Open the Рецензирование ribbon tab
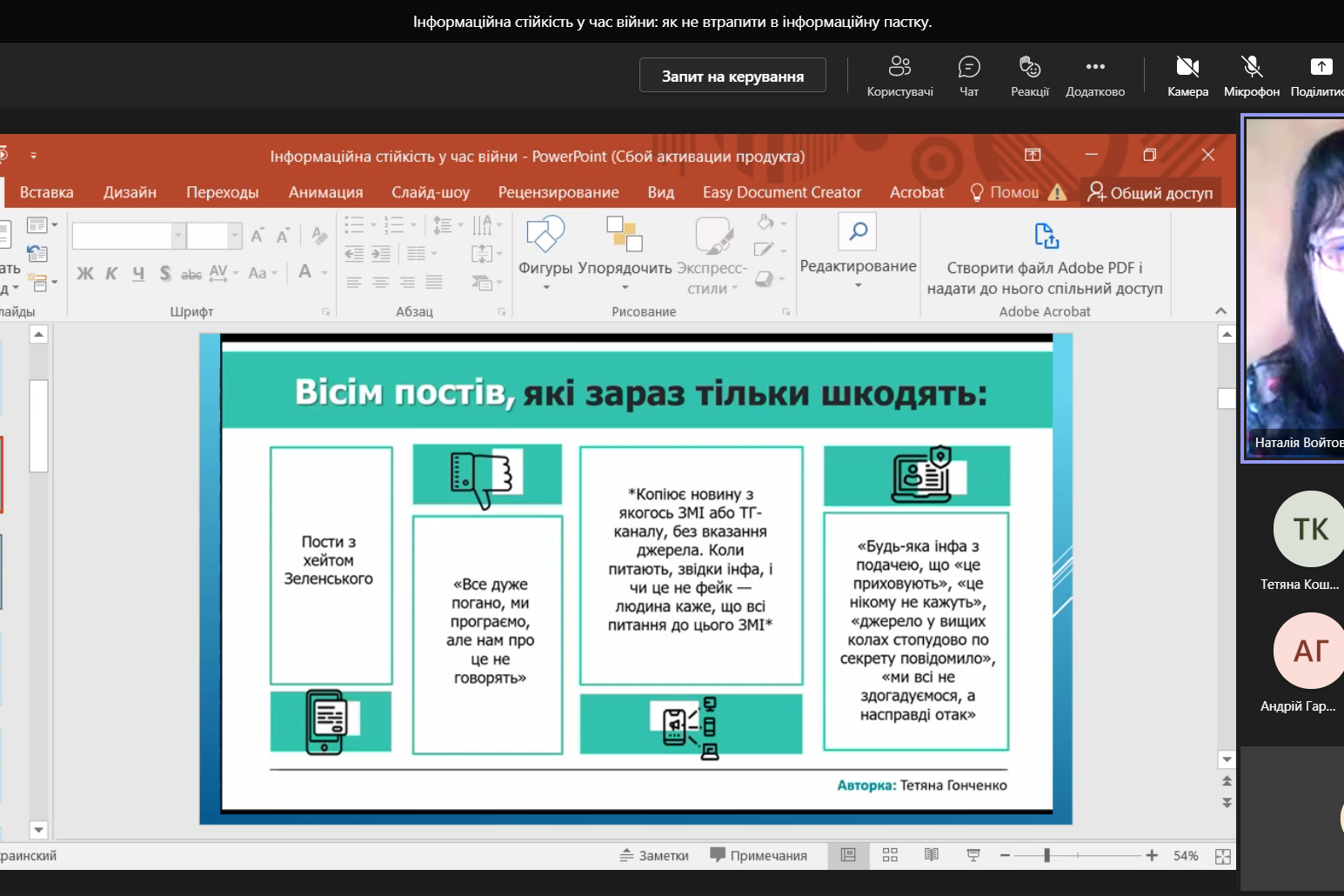Image resolution: width=1344 pixels, height=896 pixels. (558, 192)
